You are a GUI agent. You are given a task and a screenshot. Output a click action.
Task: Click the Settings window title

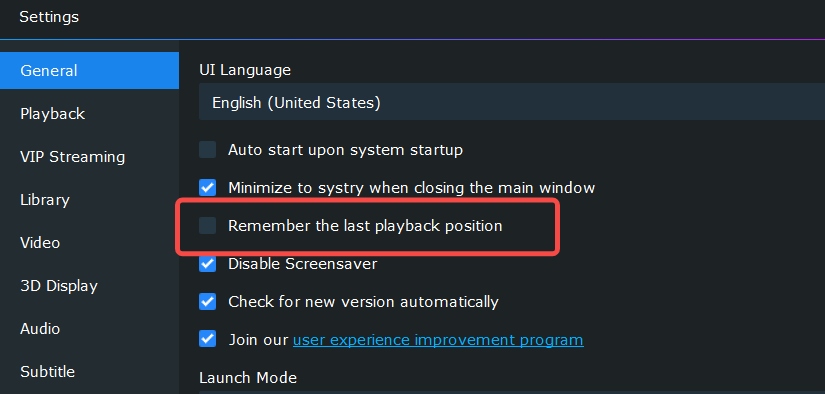[49, 17]
